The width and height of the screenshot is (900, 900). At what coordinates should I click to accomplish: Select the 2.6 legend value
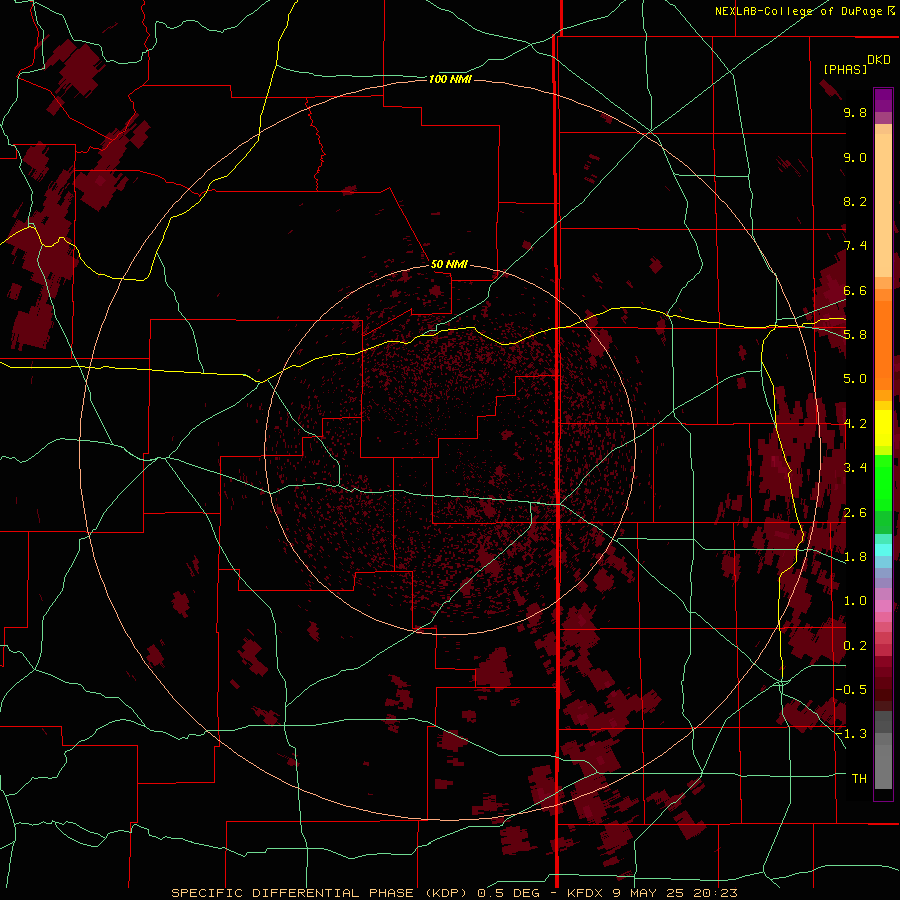[855, 513]
